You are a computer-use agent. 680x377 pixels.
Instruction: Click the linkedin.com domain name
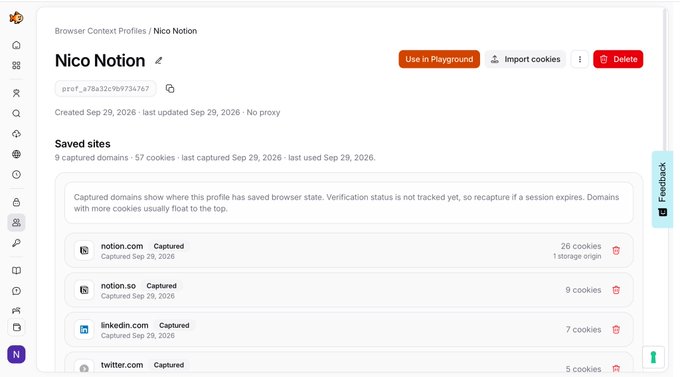coord(124,325)
